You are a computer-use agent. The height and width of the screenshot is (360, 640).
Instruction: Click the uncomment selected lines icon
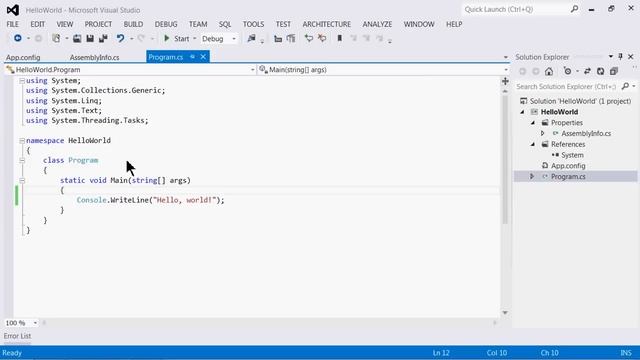pos(291,39)
